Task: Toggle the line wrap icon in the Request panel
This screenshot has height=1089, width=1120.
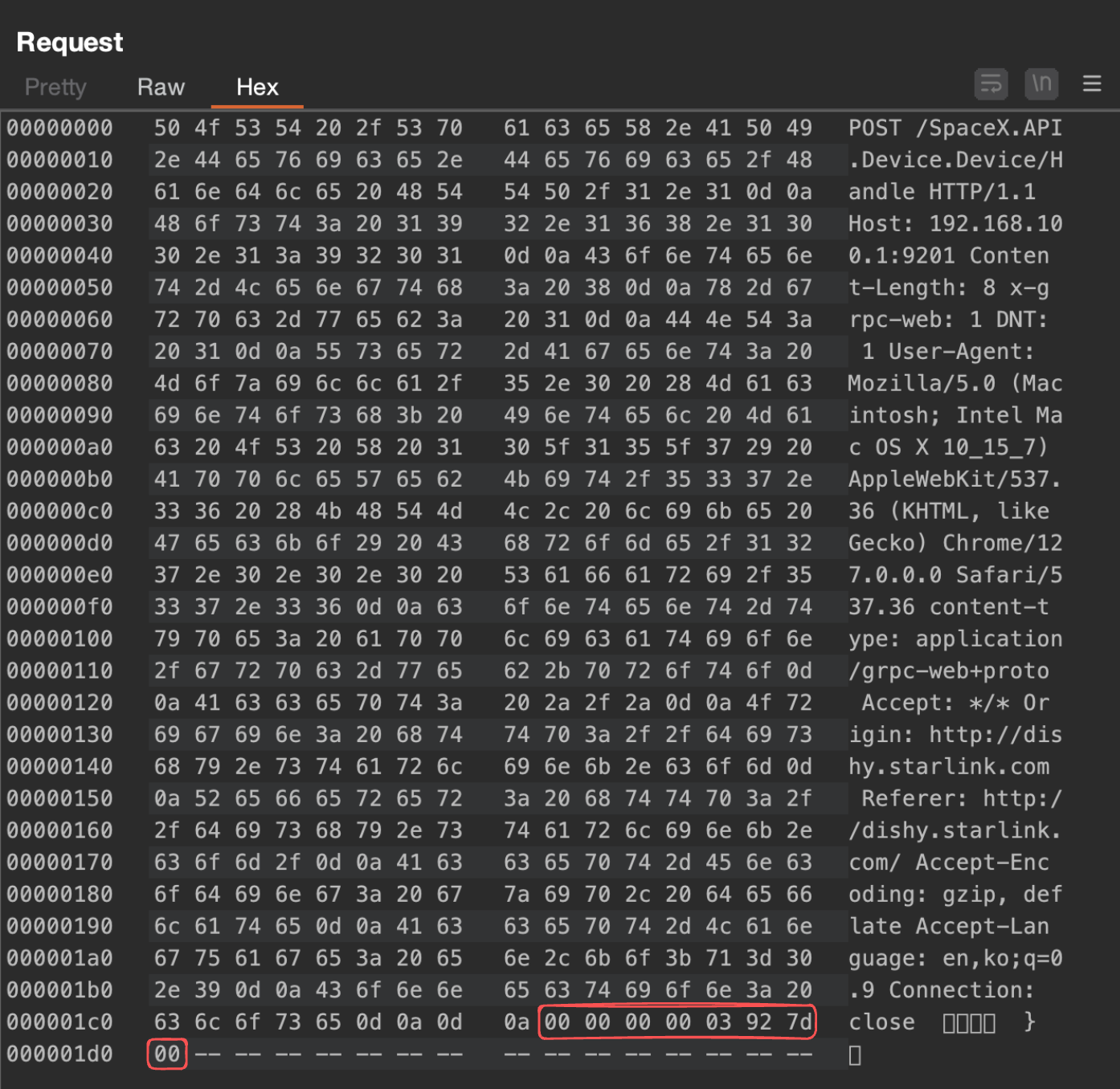Action: click(991, 84)
